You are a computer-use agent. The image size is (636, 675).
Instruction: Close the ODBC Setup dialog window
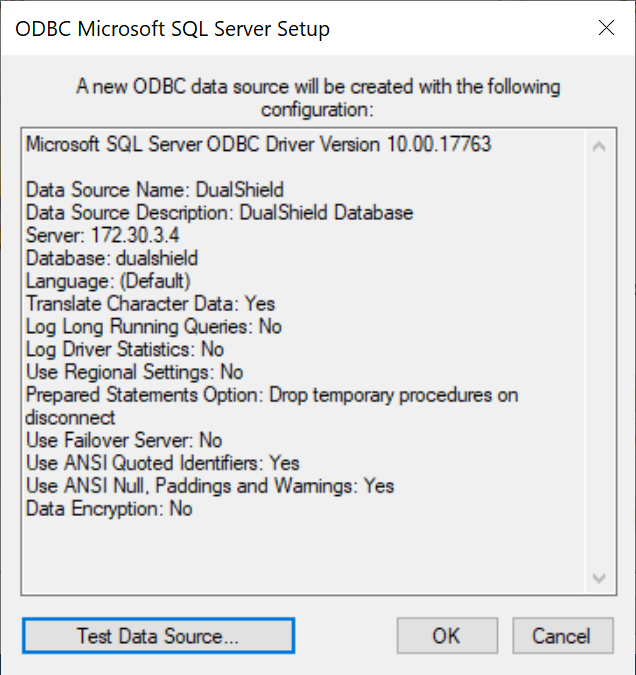click(606, 28)
